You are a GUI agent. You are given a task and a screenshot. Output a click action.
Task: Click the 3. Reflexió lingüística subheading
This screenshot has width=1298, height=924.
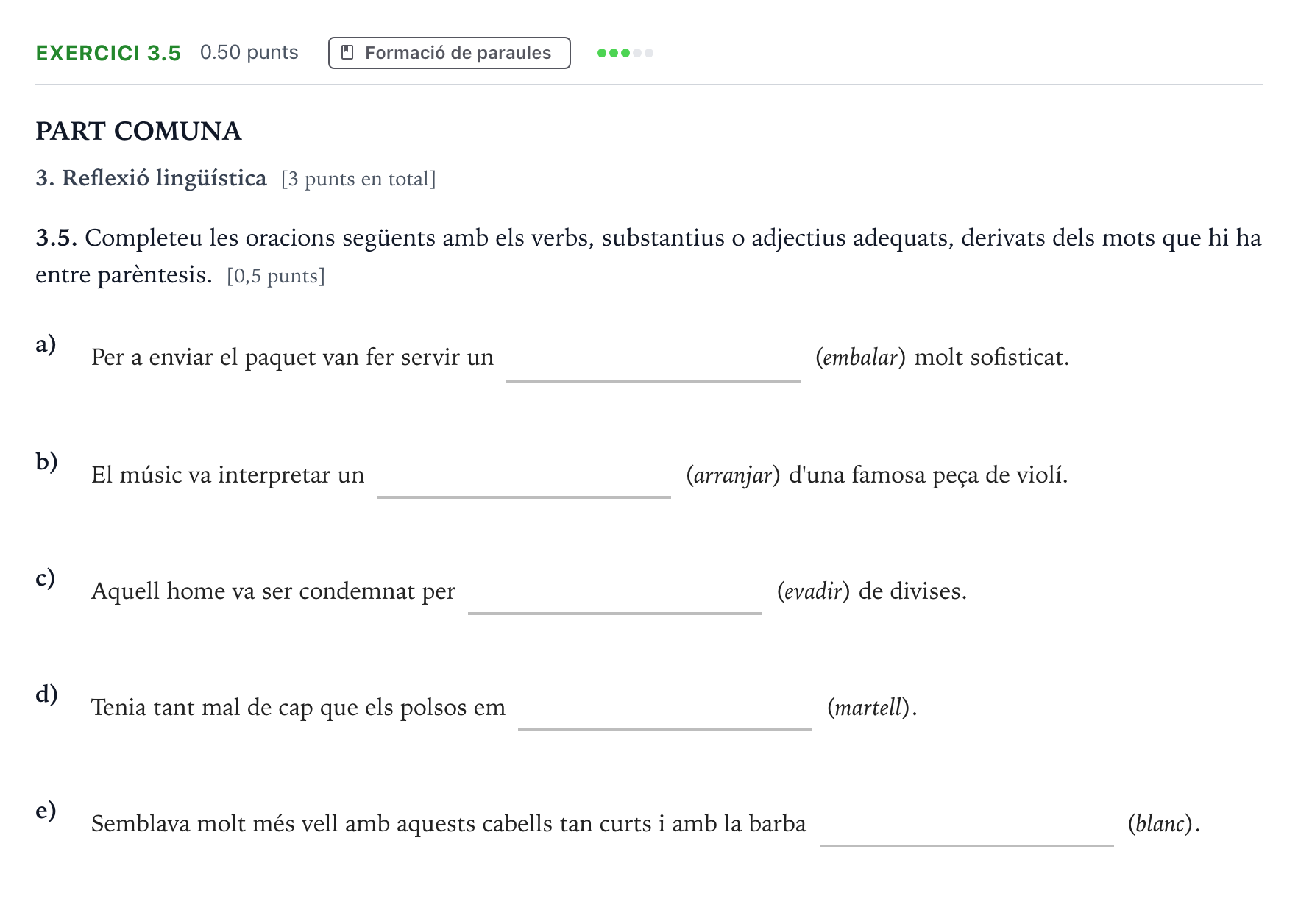(151, 178)
